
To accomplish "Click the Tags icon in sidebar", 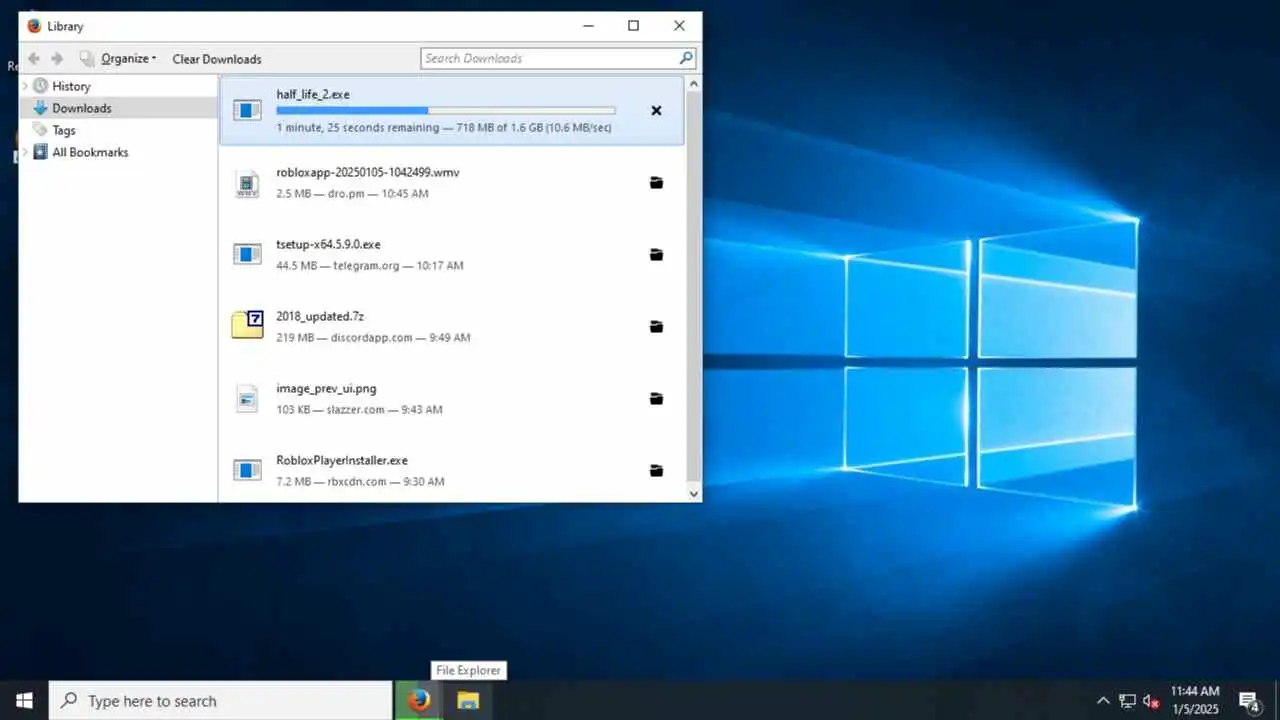I will coord(41,130).
